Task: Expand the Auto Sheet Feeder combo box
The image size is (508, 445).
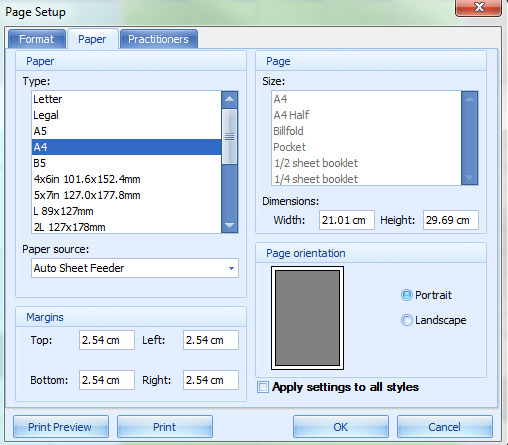Action: pos(135,268)
